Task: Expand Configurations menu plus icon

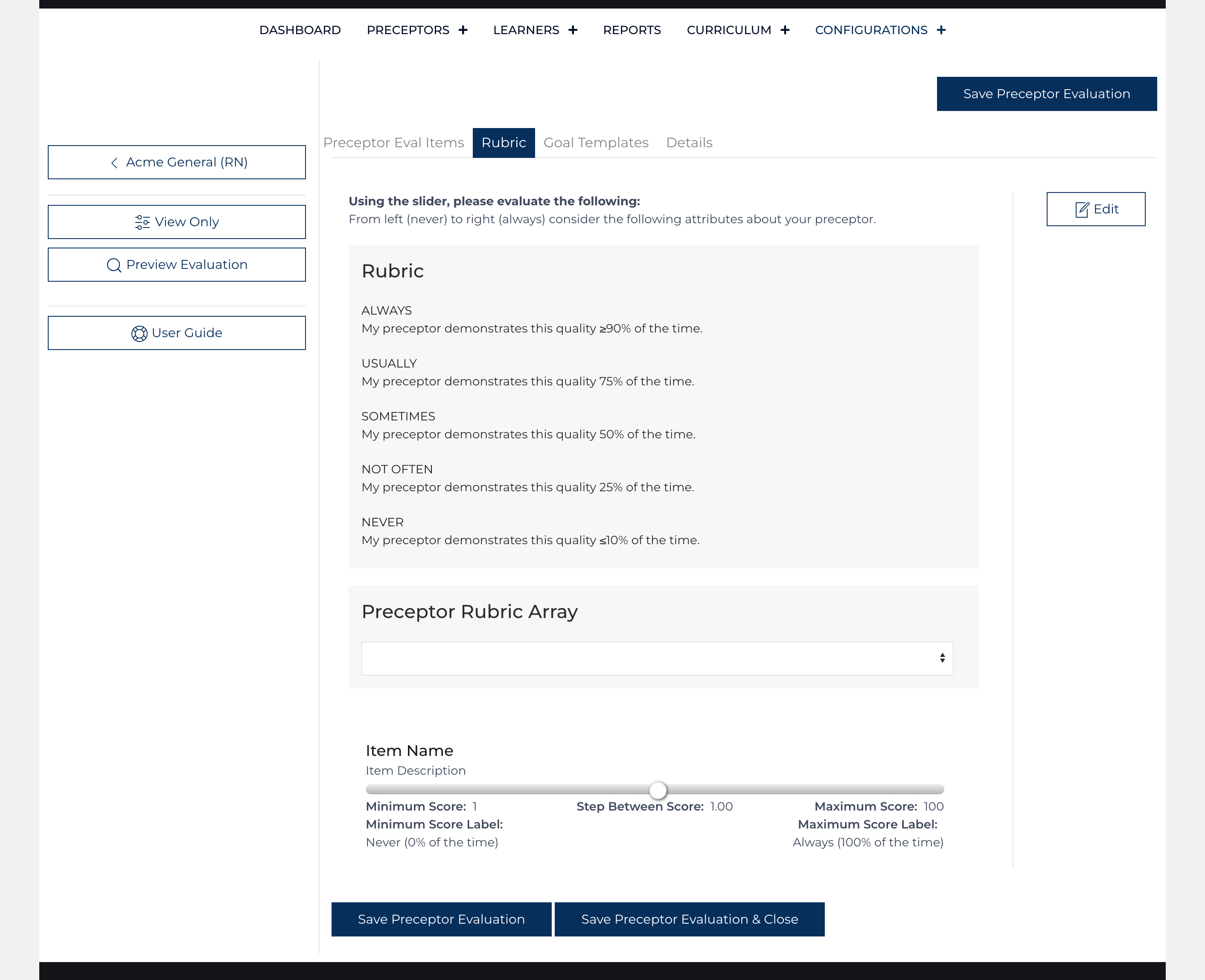Action: click(941, 30)
